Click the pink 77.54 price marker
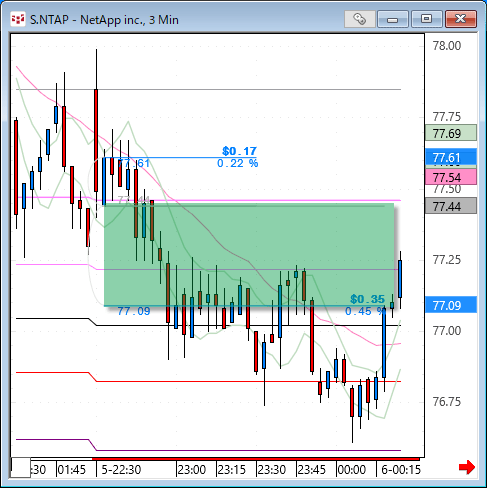 451,177
